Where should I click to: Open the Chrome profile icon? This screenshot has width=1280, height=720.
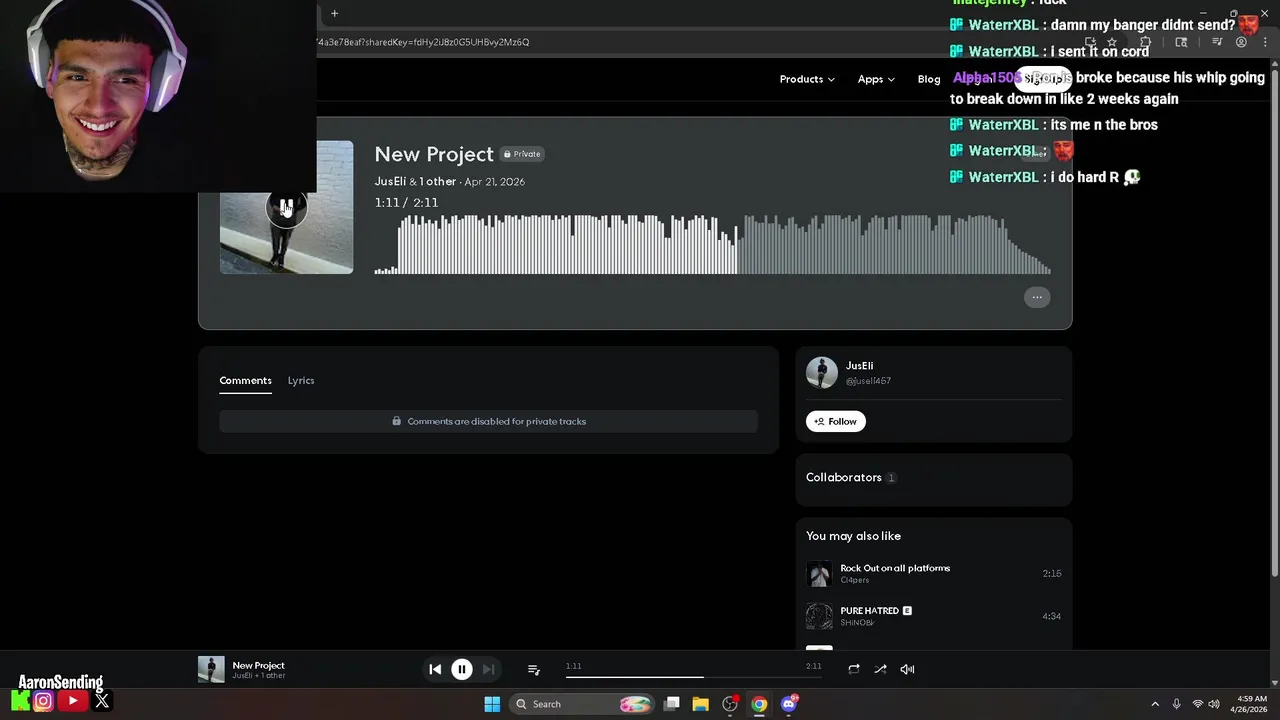(x=1241, y=42)
